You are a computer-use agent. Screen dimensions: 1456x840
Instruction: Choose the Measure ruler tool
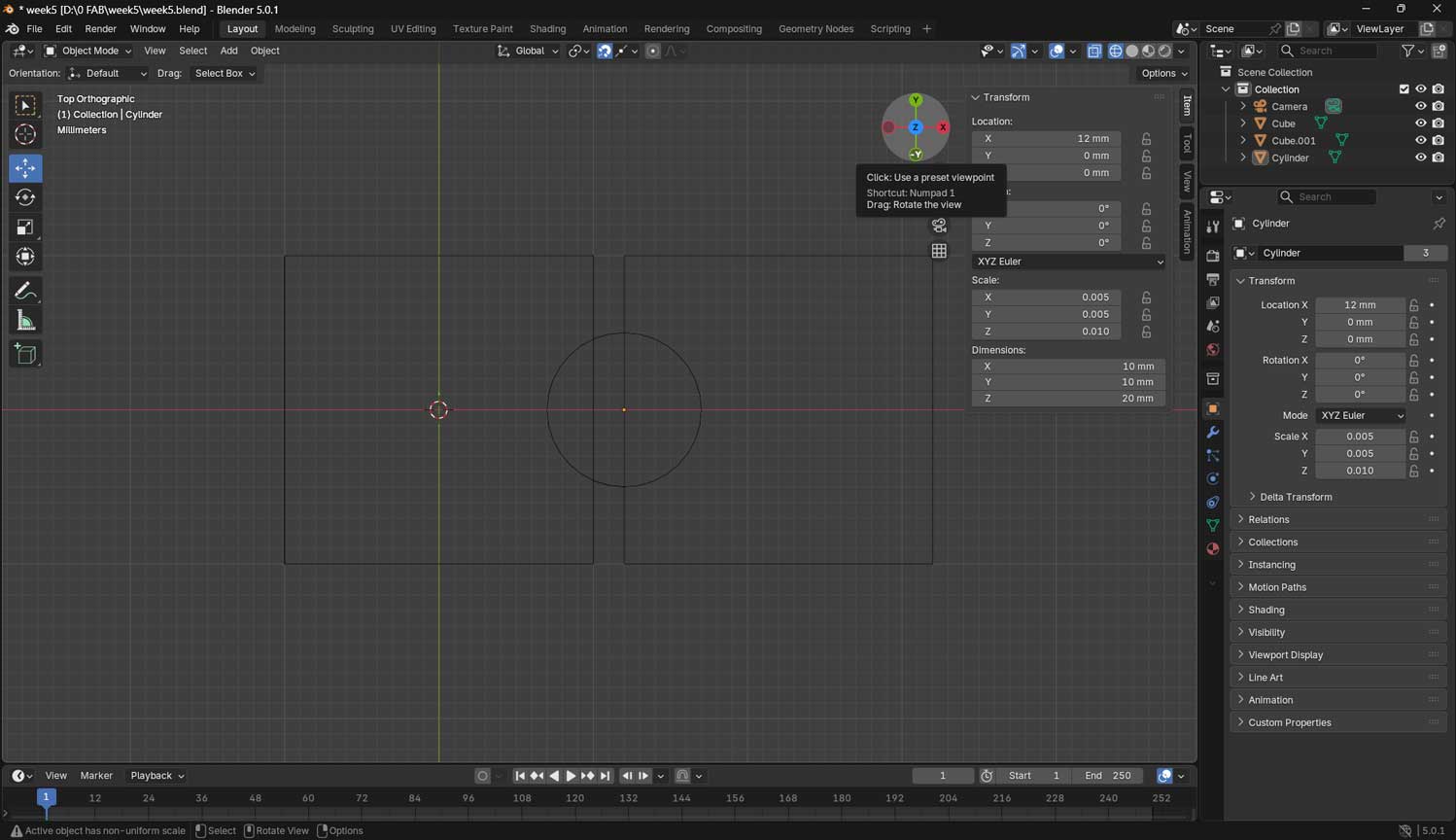[25, 321]
